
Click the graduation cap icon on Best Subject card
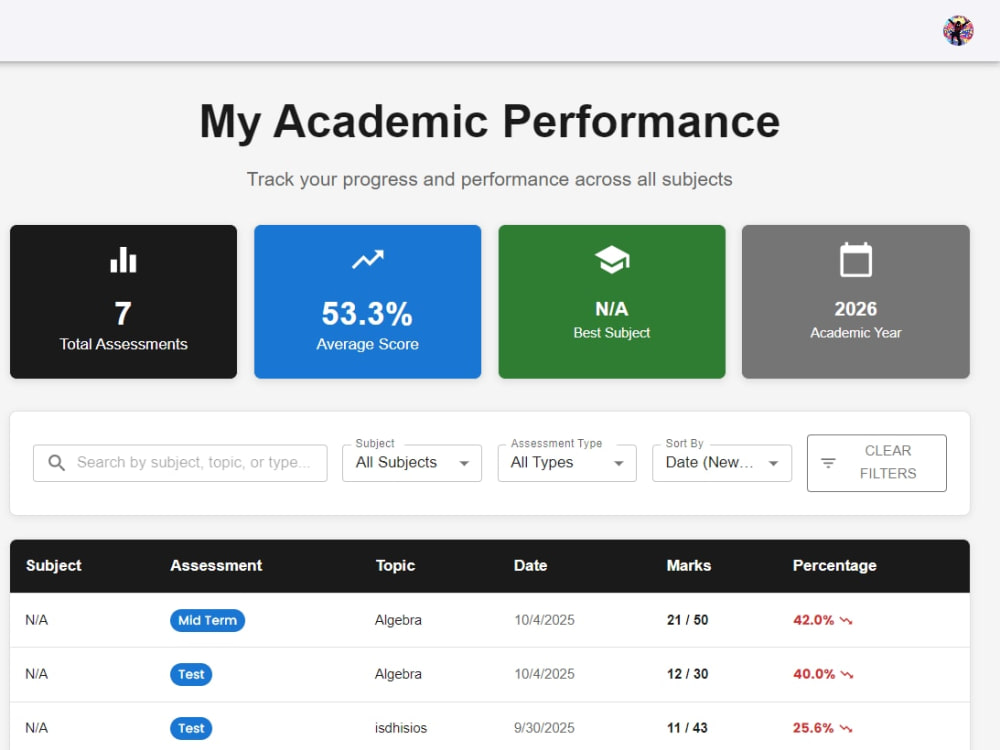point(612,260)
